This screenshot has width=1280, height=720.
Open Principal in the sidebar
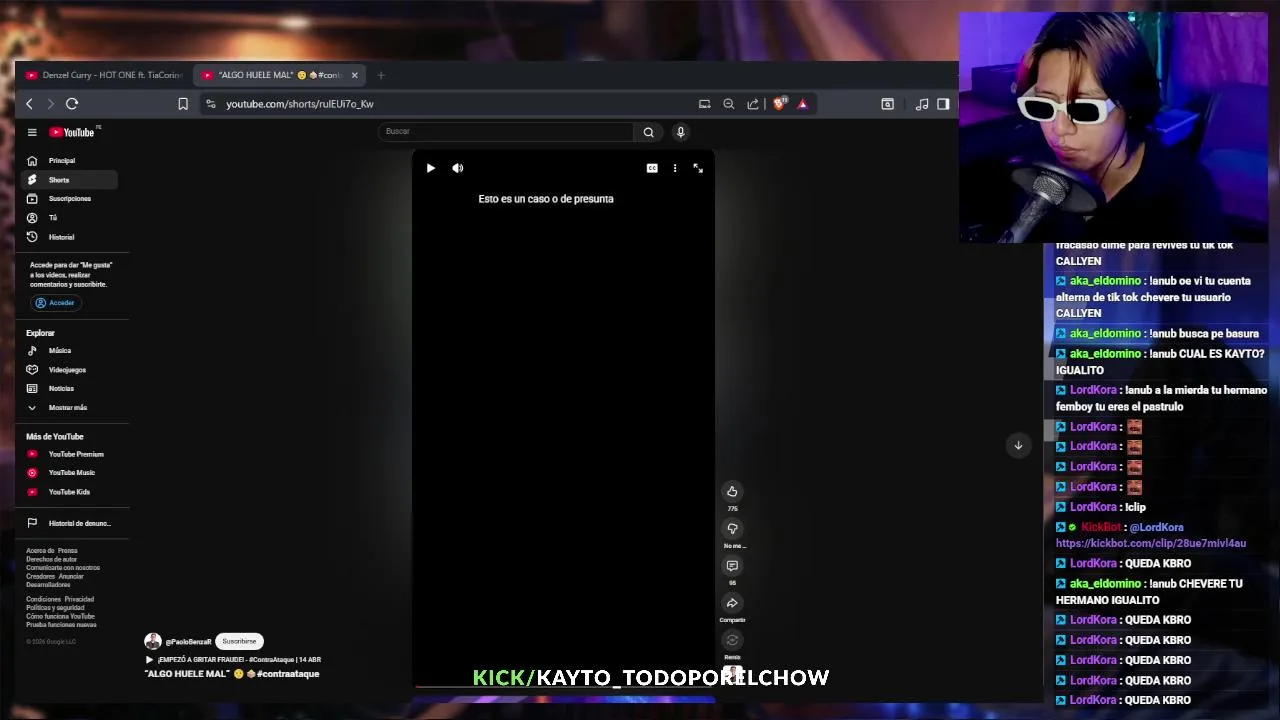69,160
